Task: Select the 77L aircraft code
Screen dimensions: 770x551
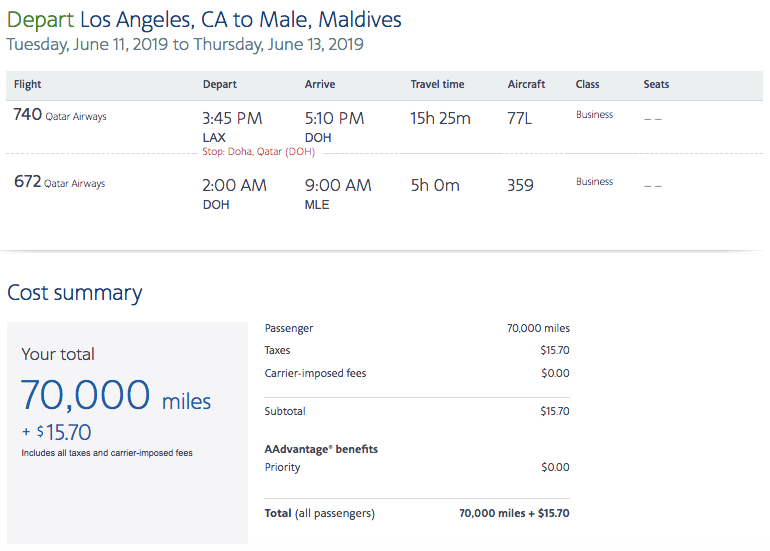Action: [x=520, y=118]
